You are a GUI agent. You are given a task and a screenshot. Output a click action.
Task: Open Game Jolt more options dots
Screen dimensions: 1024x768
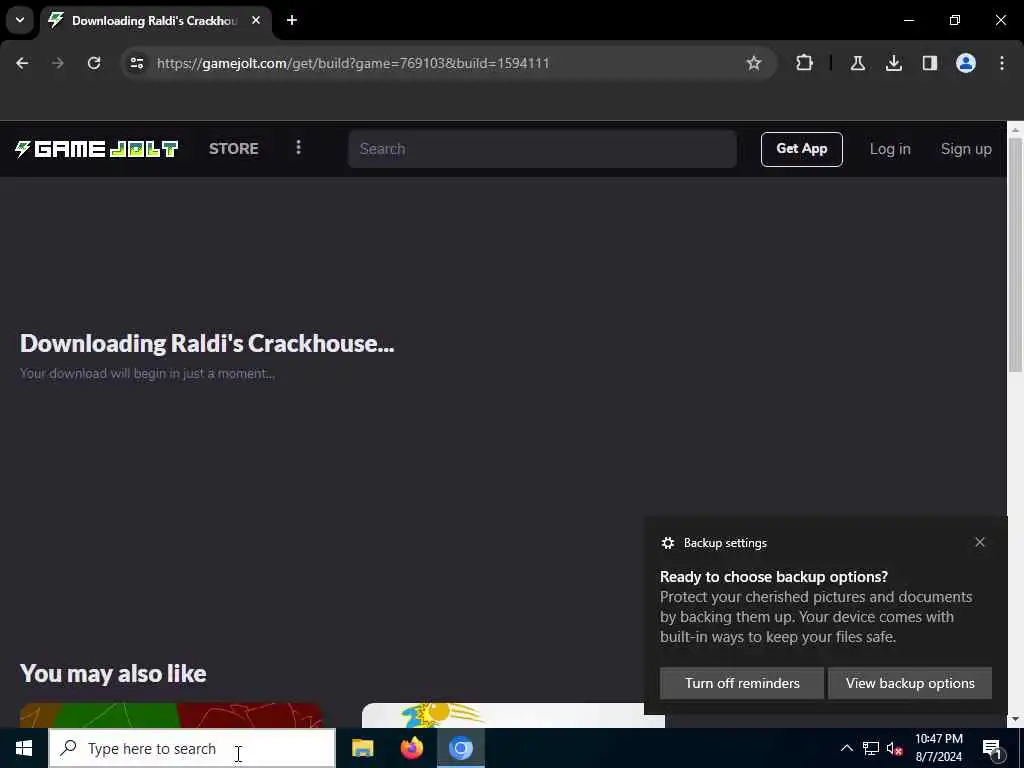(x=298, y=148)
